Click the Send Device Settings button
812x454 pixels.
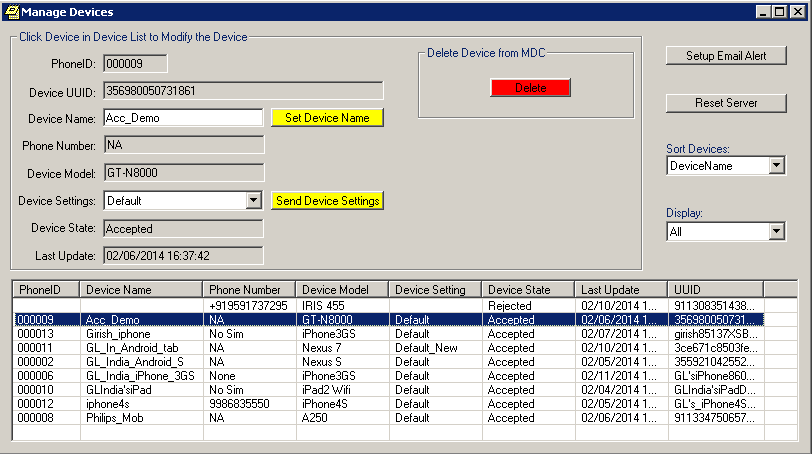[327, 201]
